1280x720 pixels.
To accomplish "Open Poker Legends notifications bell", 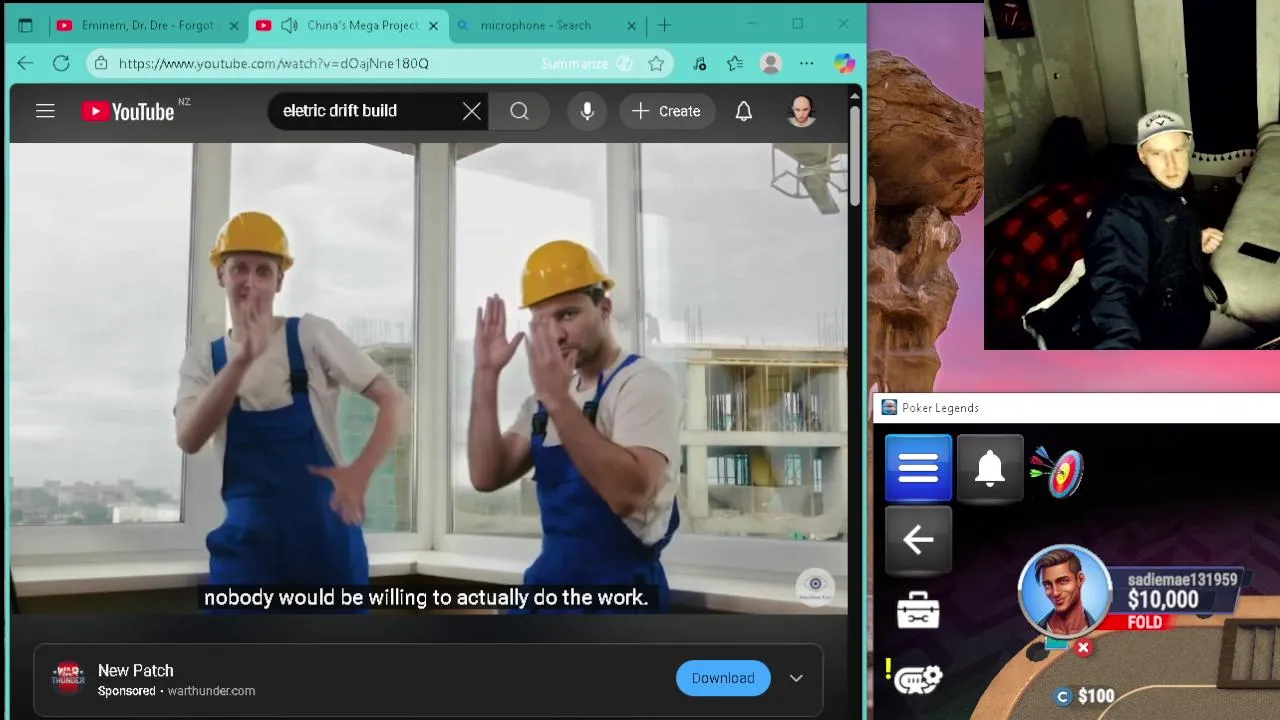I will point(990,467).
